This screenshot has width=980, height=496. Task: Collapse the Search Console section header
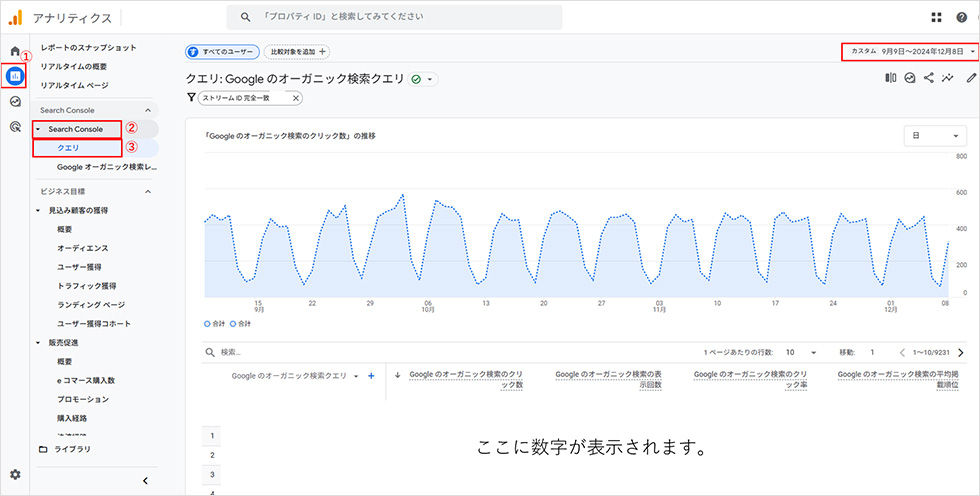[x=148, y=110]
